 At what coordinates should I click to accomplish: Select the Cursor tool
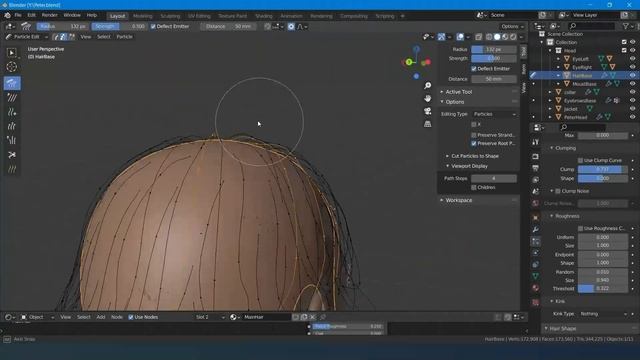click(x=12, y=67)
